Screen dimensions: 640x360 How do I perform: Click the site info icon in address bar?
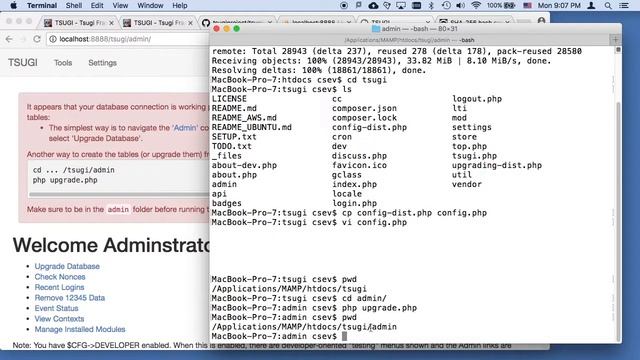pos(53,39)
